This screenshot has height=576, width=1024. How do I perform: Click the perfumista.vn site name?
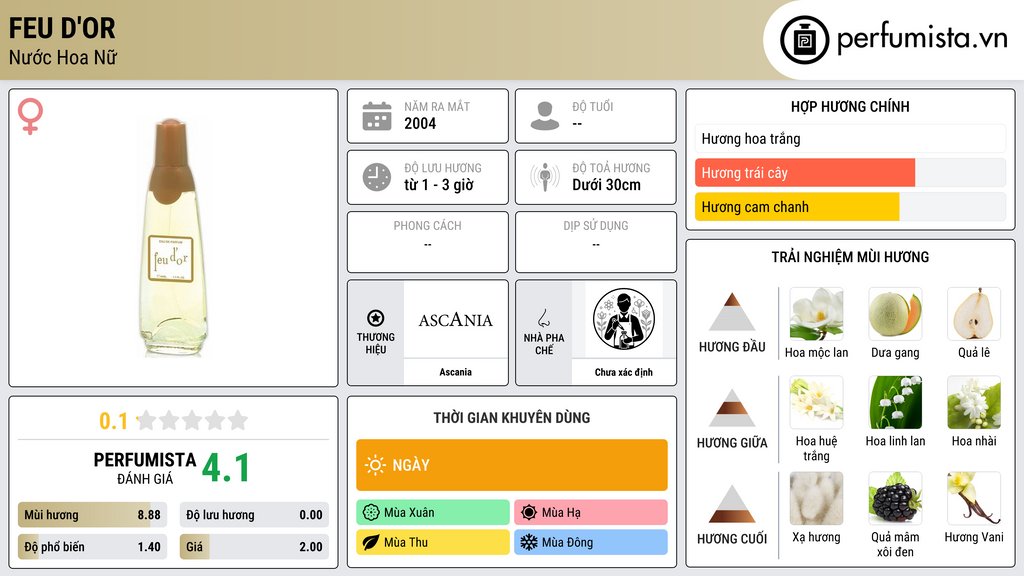click(922, 38)
